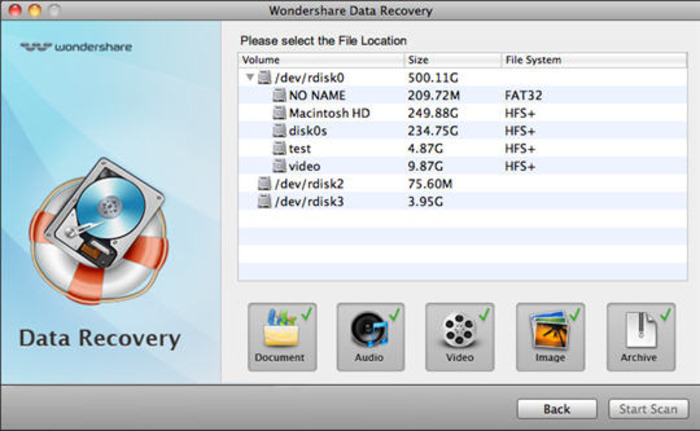The width and height of the screenshot is (700, 431).
Task: Click the HFS+ cell for disk0s
Action: coord(520,131)
